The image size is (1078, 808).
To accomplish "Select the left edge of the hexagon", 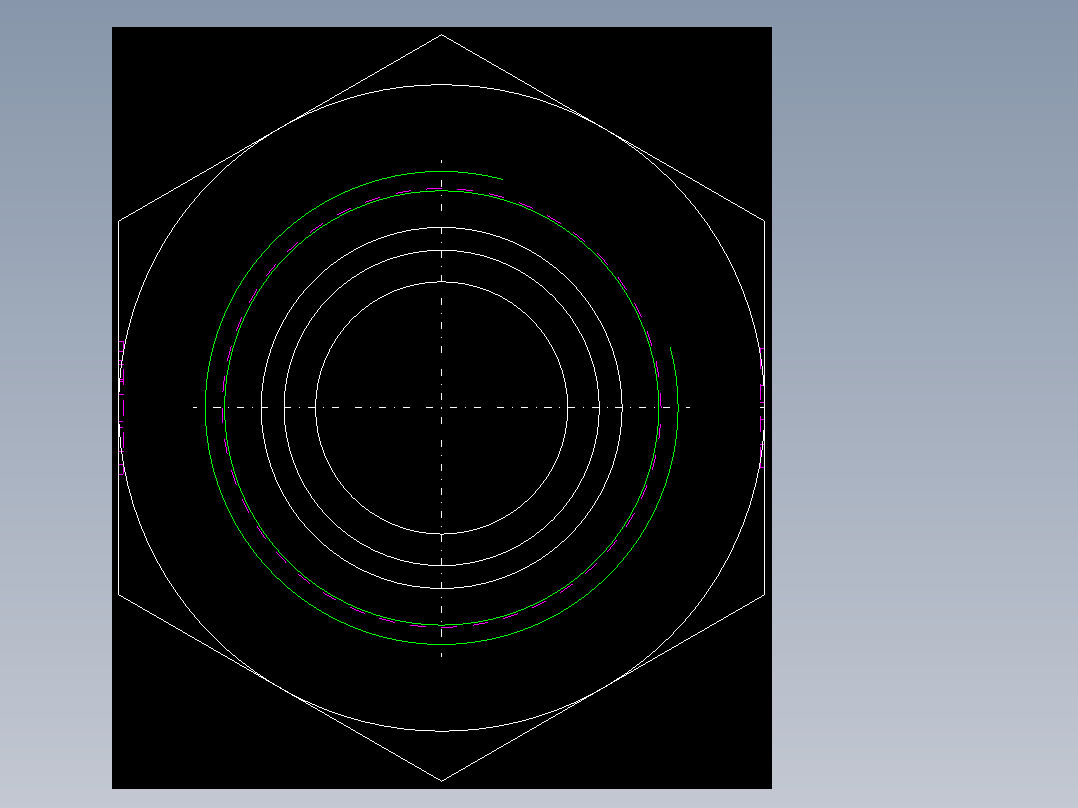I will pyautogui.click(x=120, y=405).
